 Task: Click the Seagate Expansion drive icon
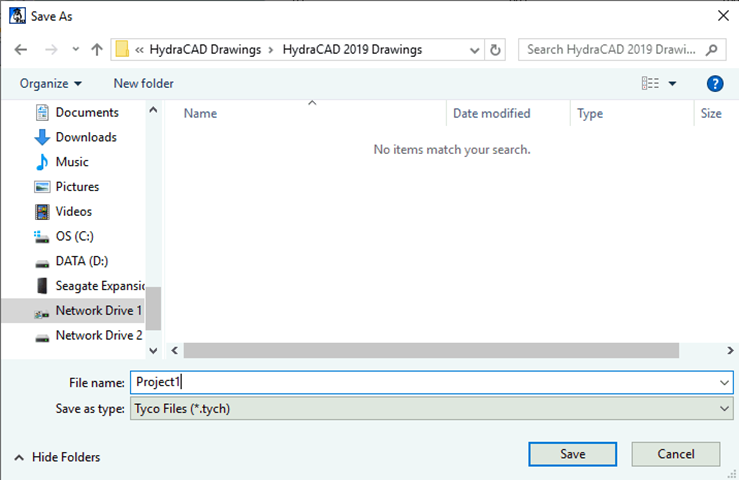pos(42,286)
